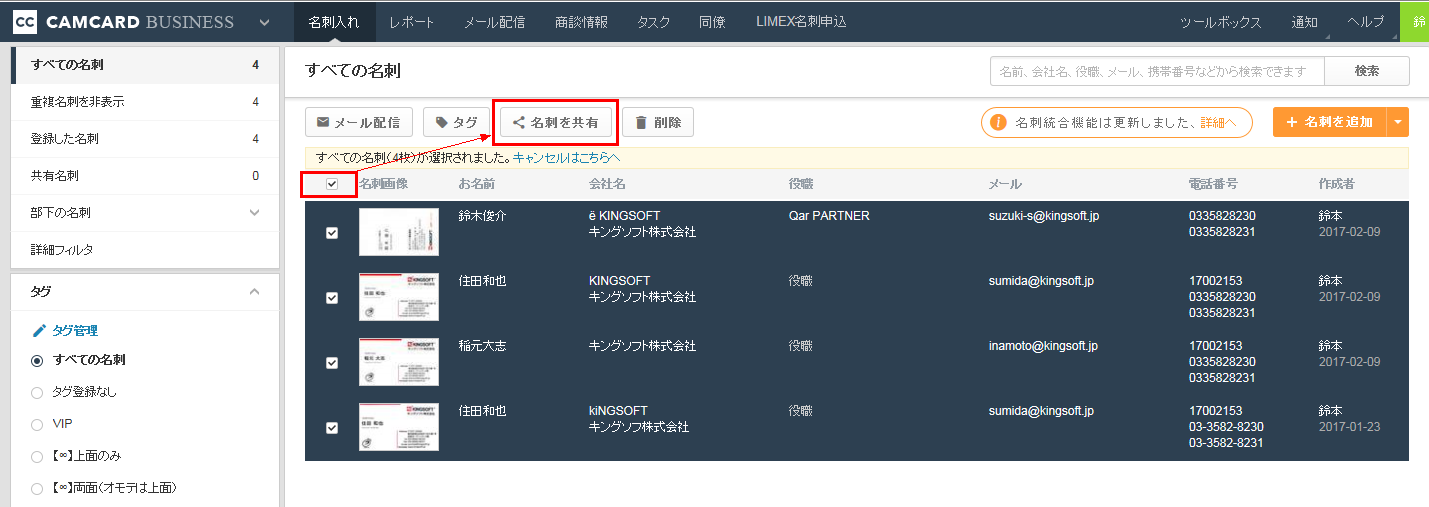Click the green user profile button

coord(1414,22)
